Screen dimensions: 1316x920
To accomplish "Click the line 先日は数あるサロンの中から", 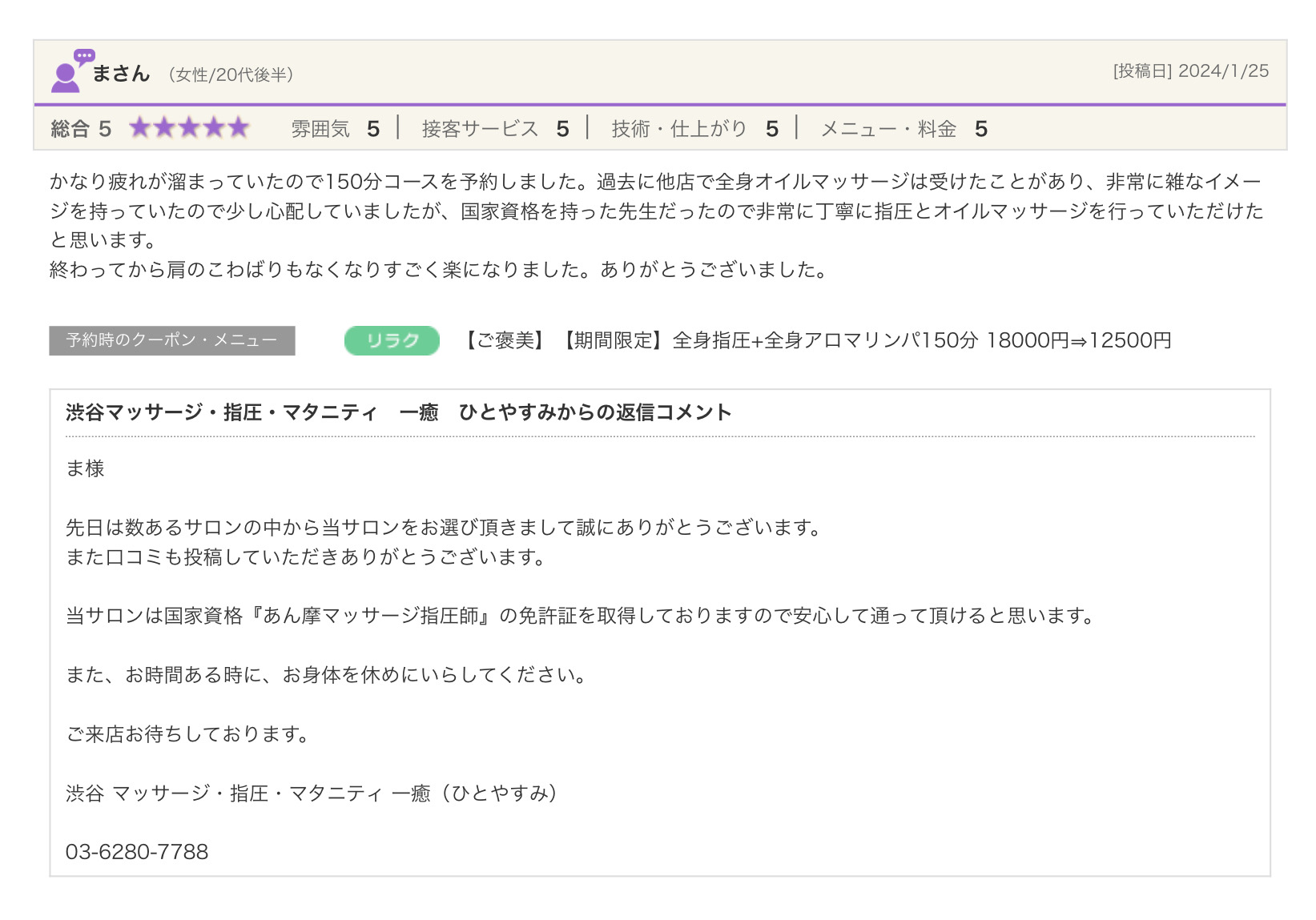I will [445, 528].
